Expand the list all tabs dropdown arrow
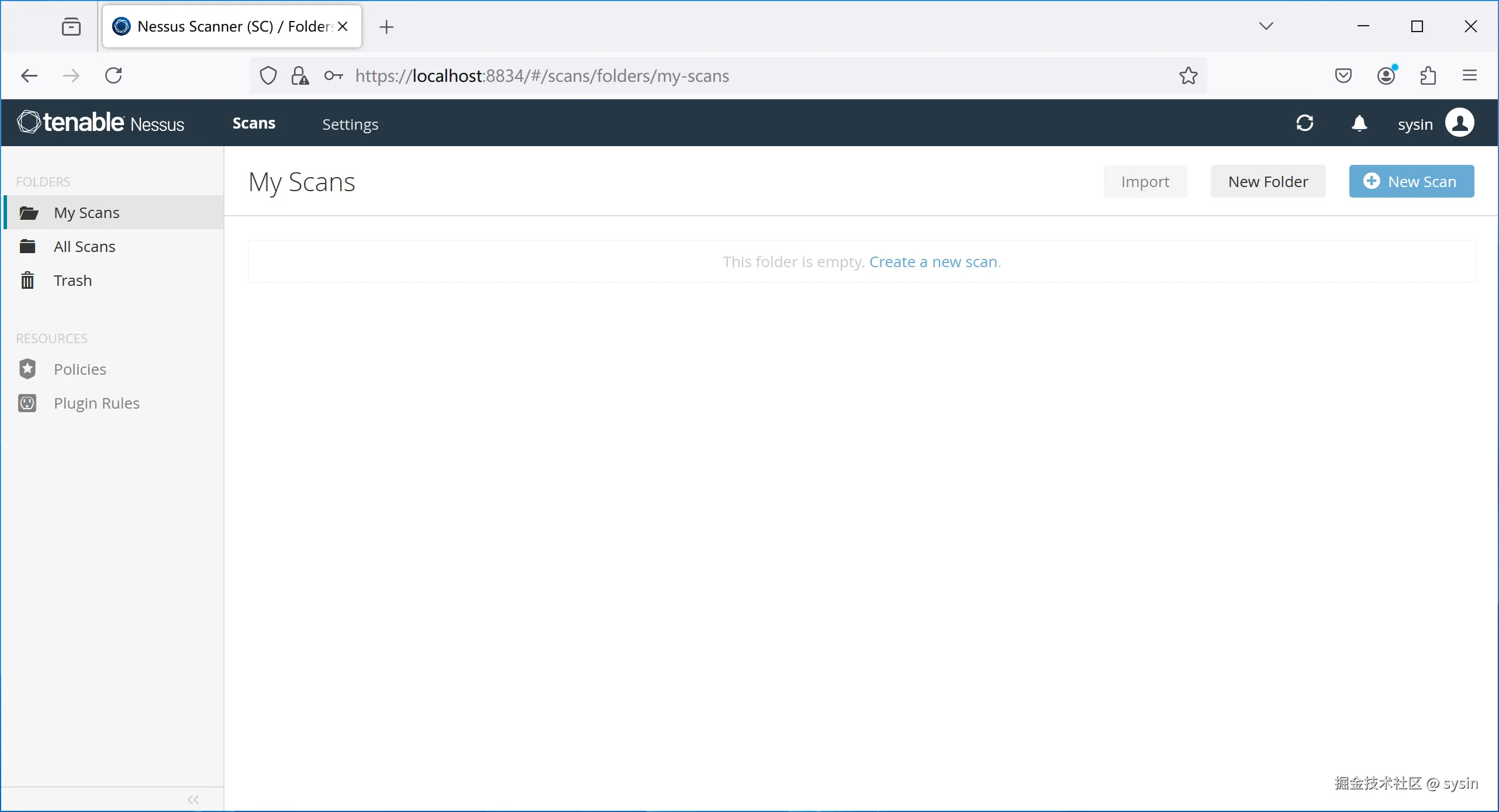Image resolution: width=1499 pixels, height=812 pixels. 1266,26
